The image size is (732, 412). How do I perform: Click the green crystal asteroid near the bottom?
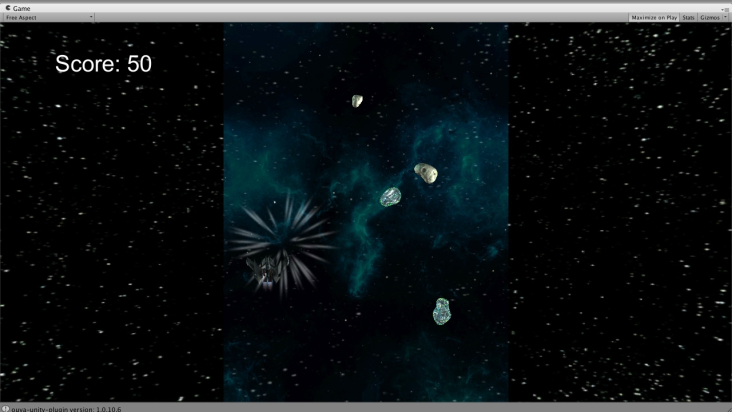(442, 311)
